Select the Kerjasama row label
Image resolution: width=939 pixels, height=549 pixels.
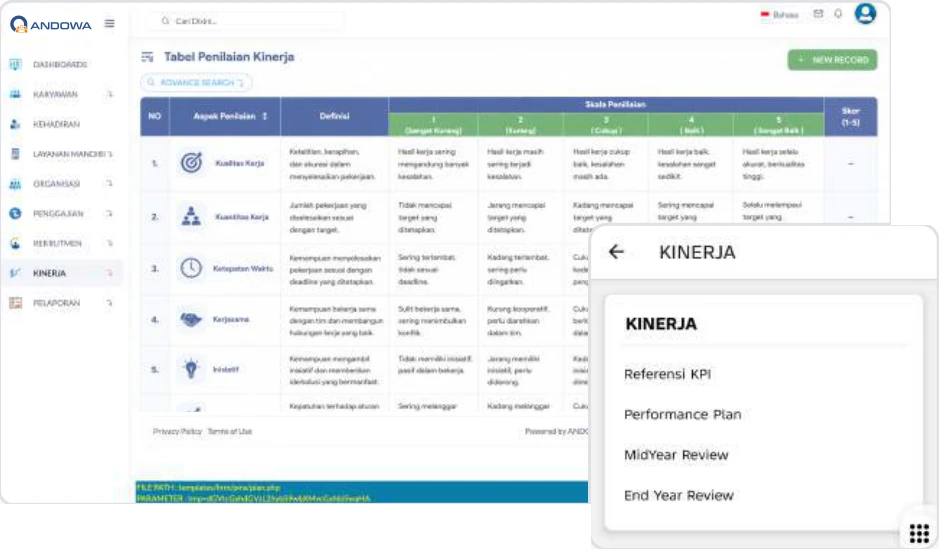[231, 319]
